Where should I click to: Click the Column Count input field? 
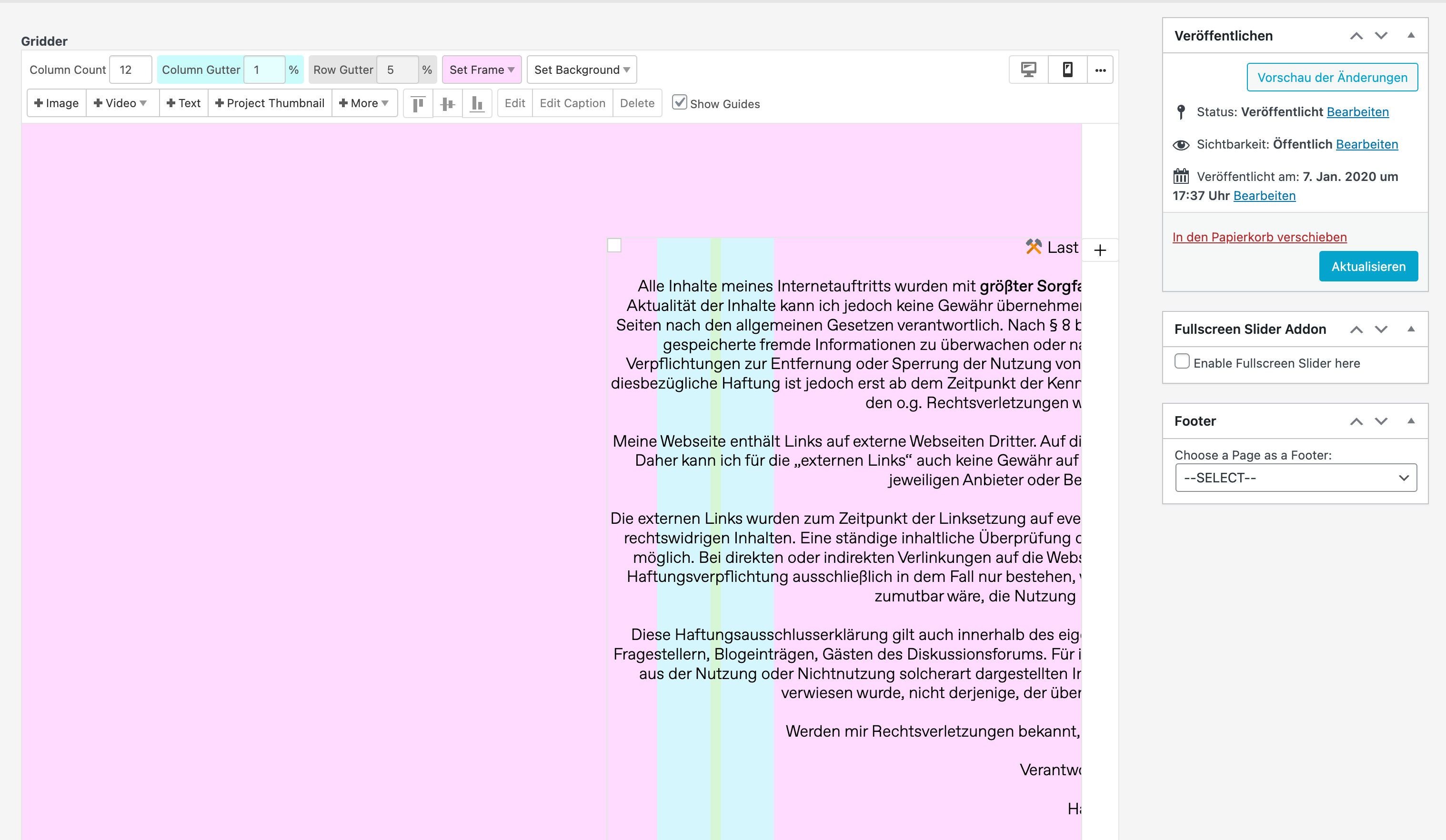click(x=131, y=70)
